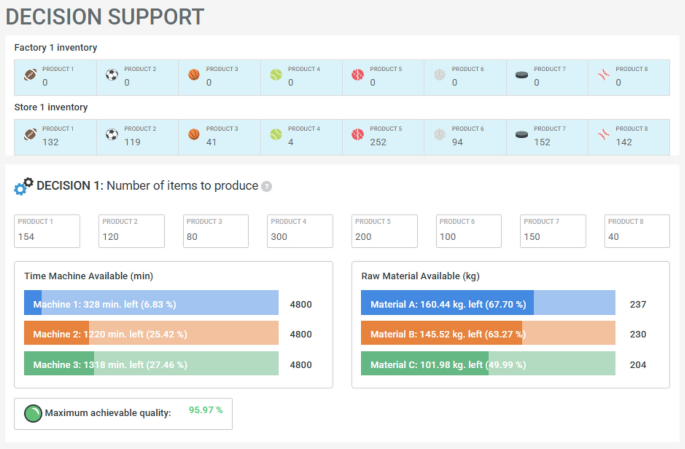Click the Machine 3 green progress bar
Image resolution: width=685 pixels, height=449 pixels.
[x=151, y=365]
